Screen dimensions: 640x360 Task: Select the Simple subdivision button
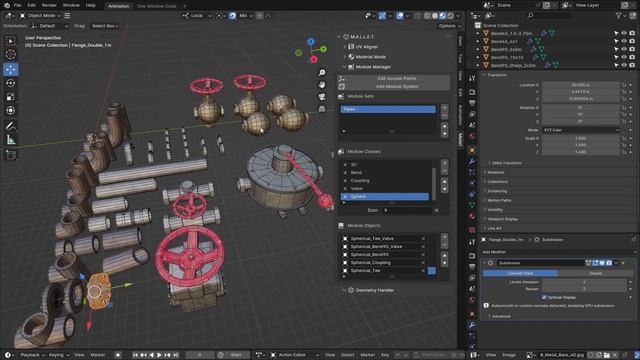(596, 273)
